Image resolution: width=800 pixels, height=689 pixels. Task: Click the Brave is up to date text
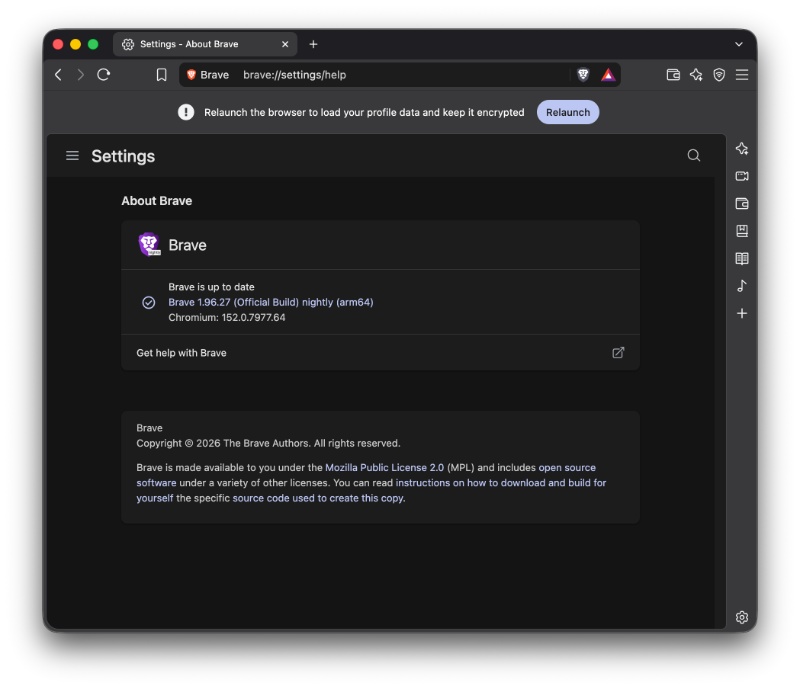(x=211, y=287)
